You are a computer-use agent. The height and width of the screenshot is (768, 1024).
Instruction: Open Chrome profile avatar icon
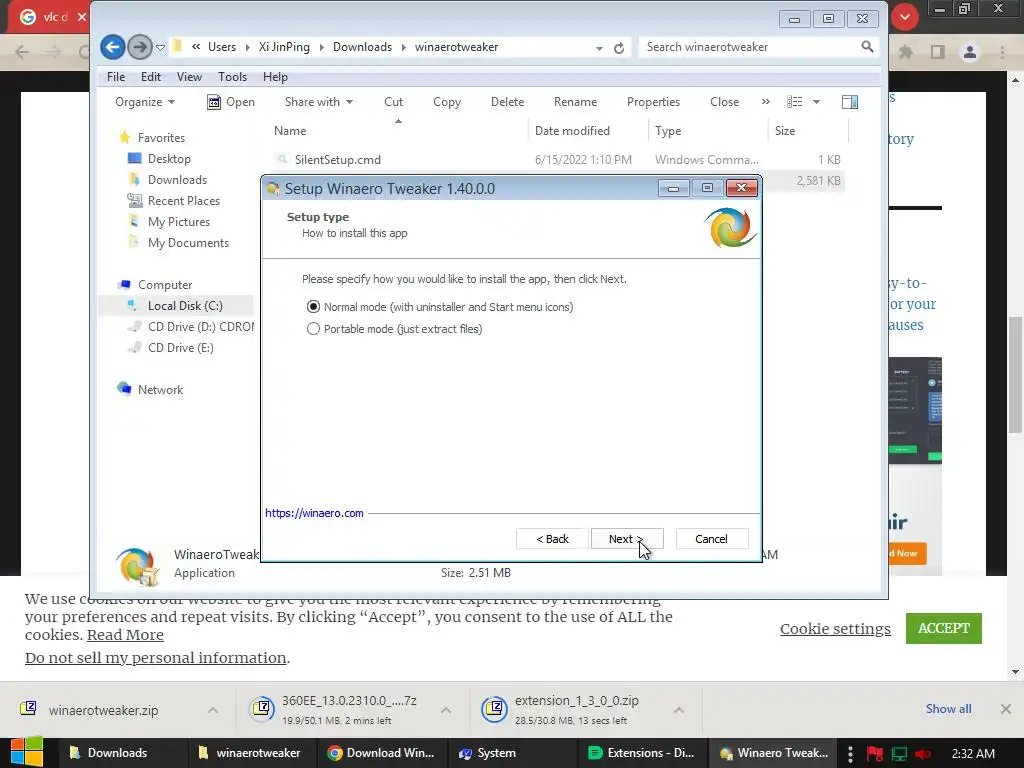pos(970,52)
